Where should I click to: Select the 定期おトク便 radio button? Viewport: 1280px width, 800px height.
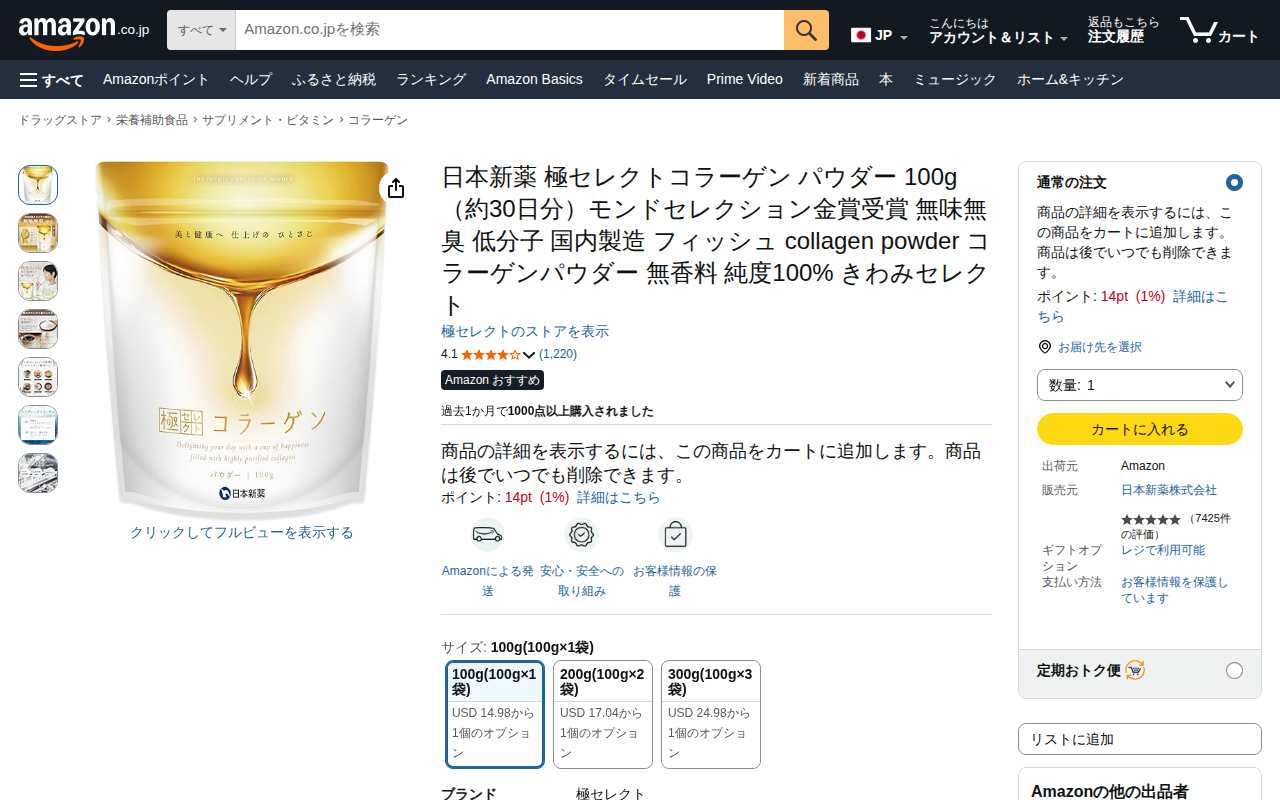click(x=1234, y=670)
